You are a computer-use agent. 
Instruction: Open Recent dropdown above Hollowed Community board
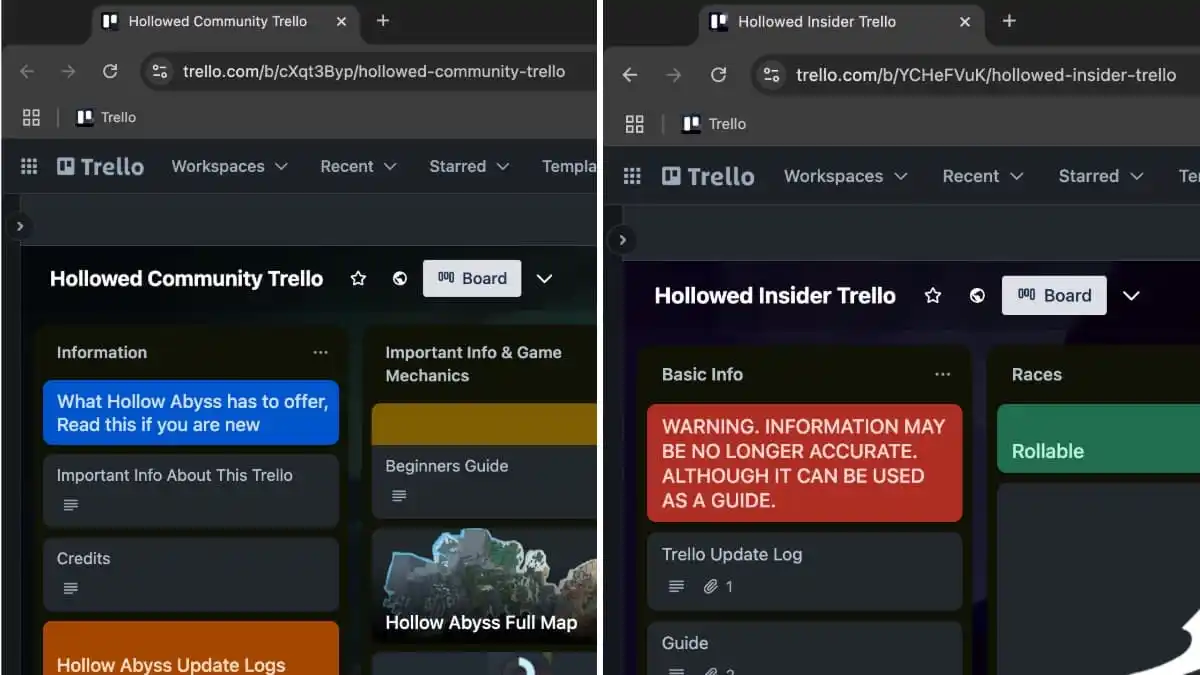358,167
